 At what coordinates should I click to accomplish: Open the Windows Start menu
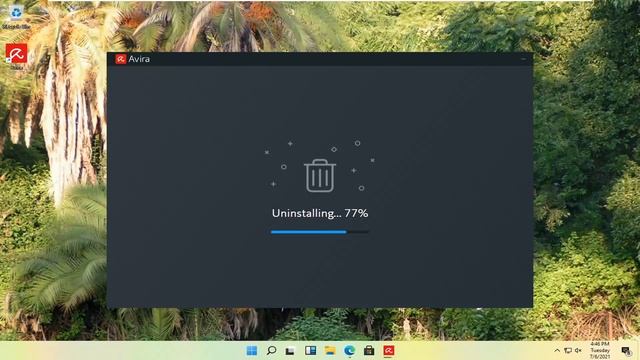coord(252,350)
